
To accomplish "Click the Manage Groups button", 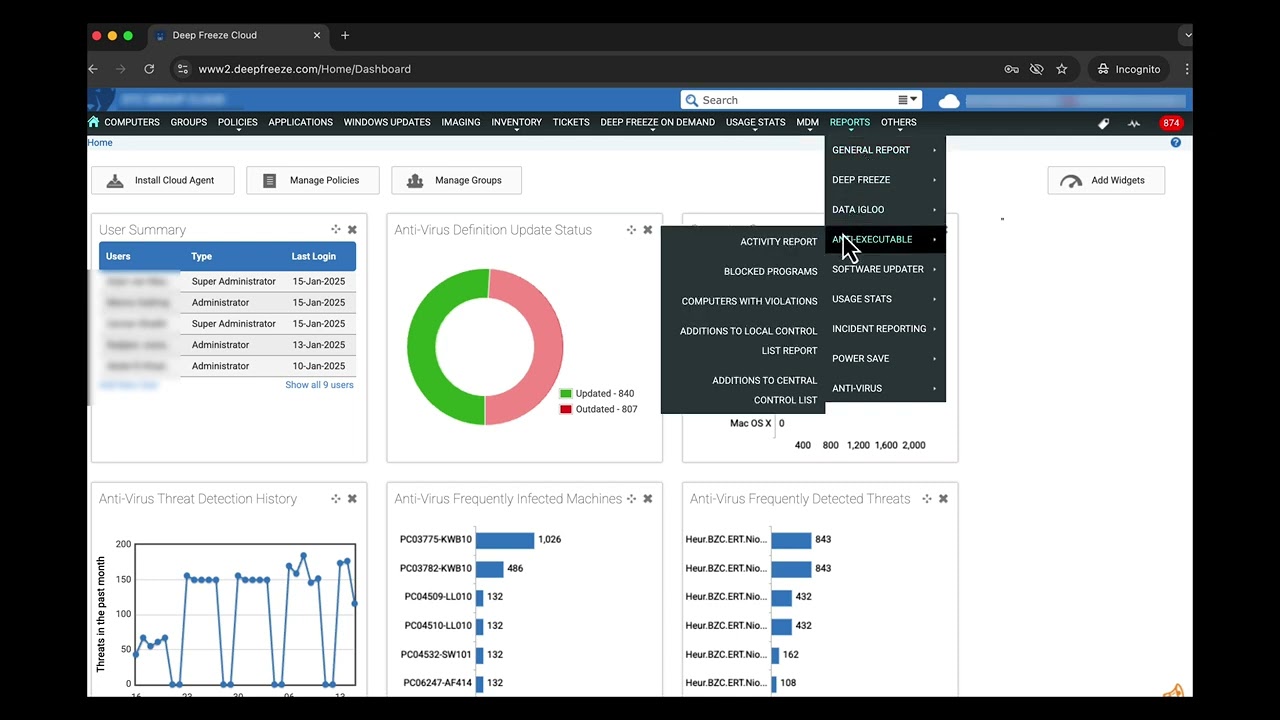I will pos(456,180).
